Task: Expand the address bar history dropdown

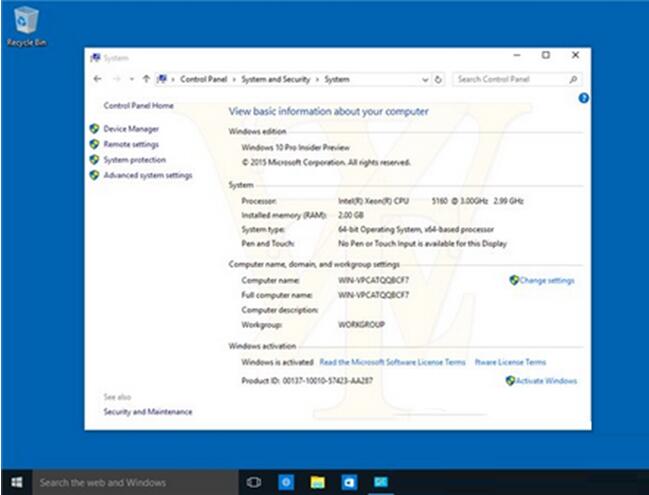Action: pos(425,79)
